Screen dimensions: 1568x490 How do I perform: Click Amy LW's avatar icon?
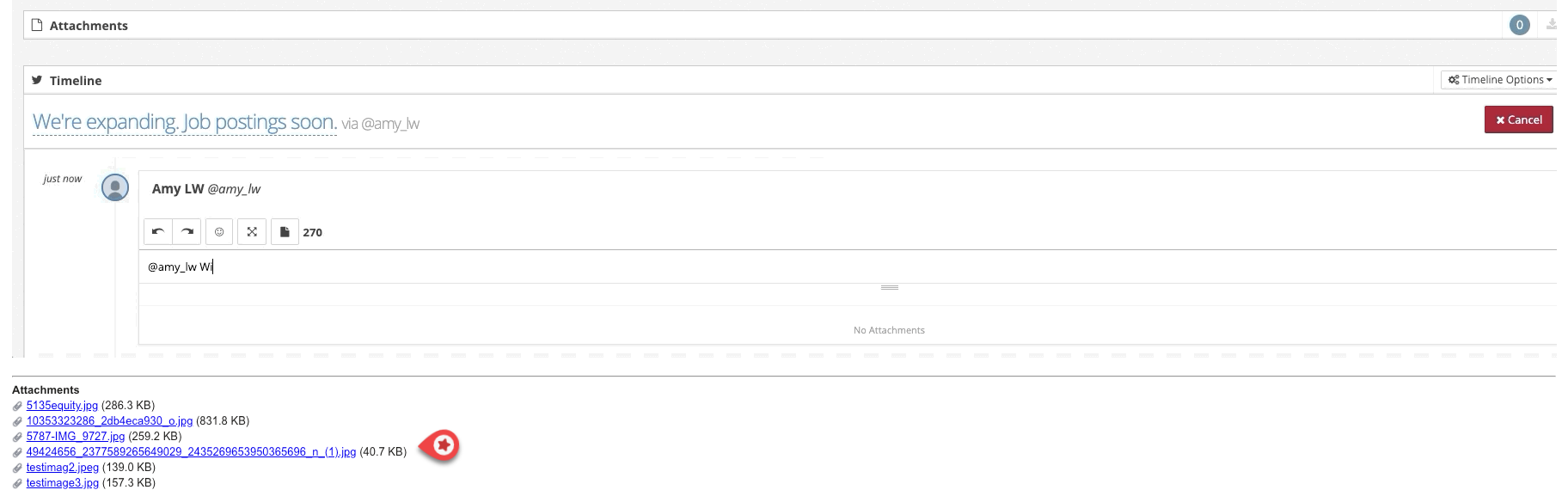tap(115, 187)
